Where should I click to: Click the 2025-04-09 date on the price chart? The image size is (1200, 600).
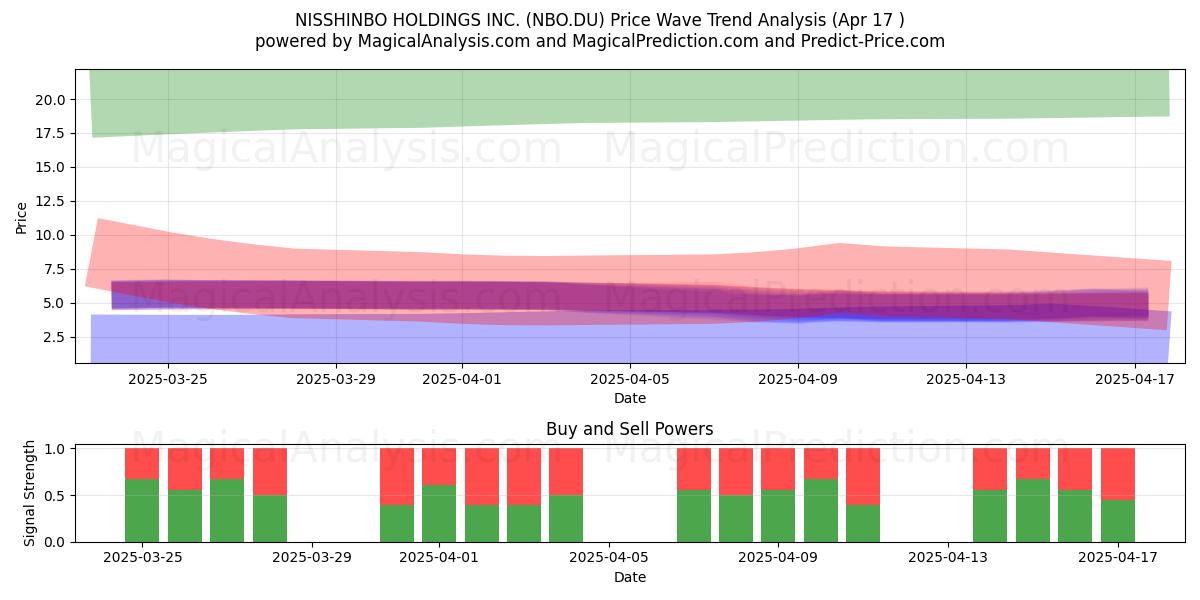coord(798,379)
